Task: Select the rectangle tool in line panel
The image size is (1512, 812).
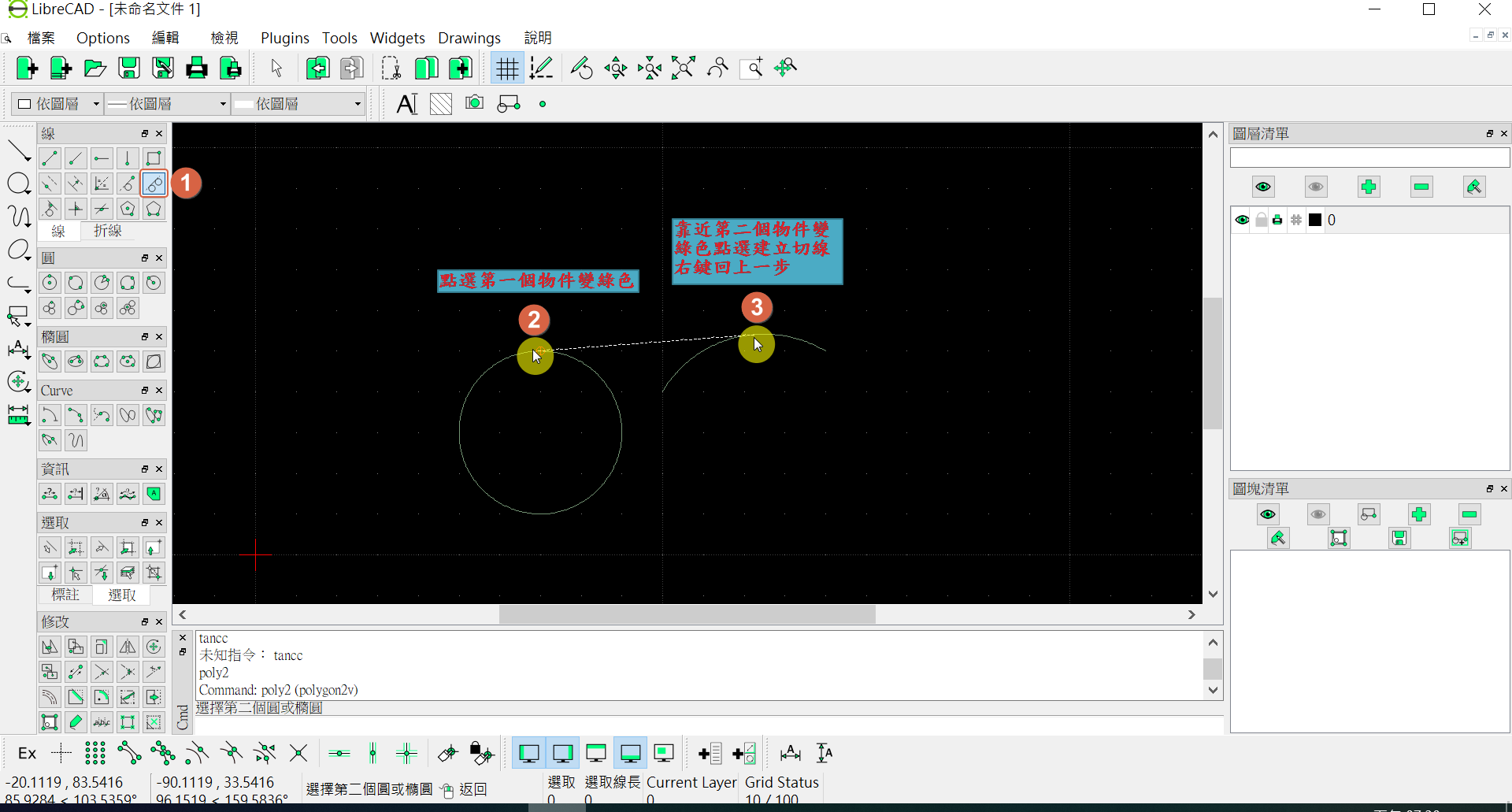Action: 154,158
